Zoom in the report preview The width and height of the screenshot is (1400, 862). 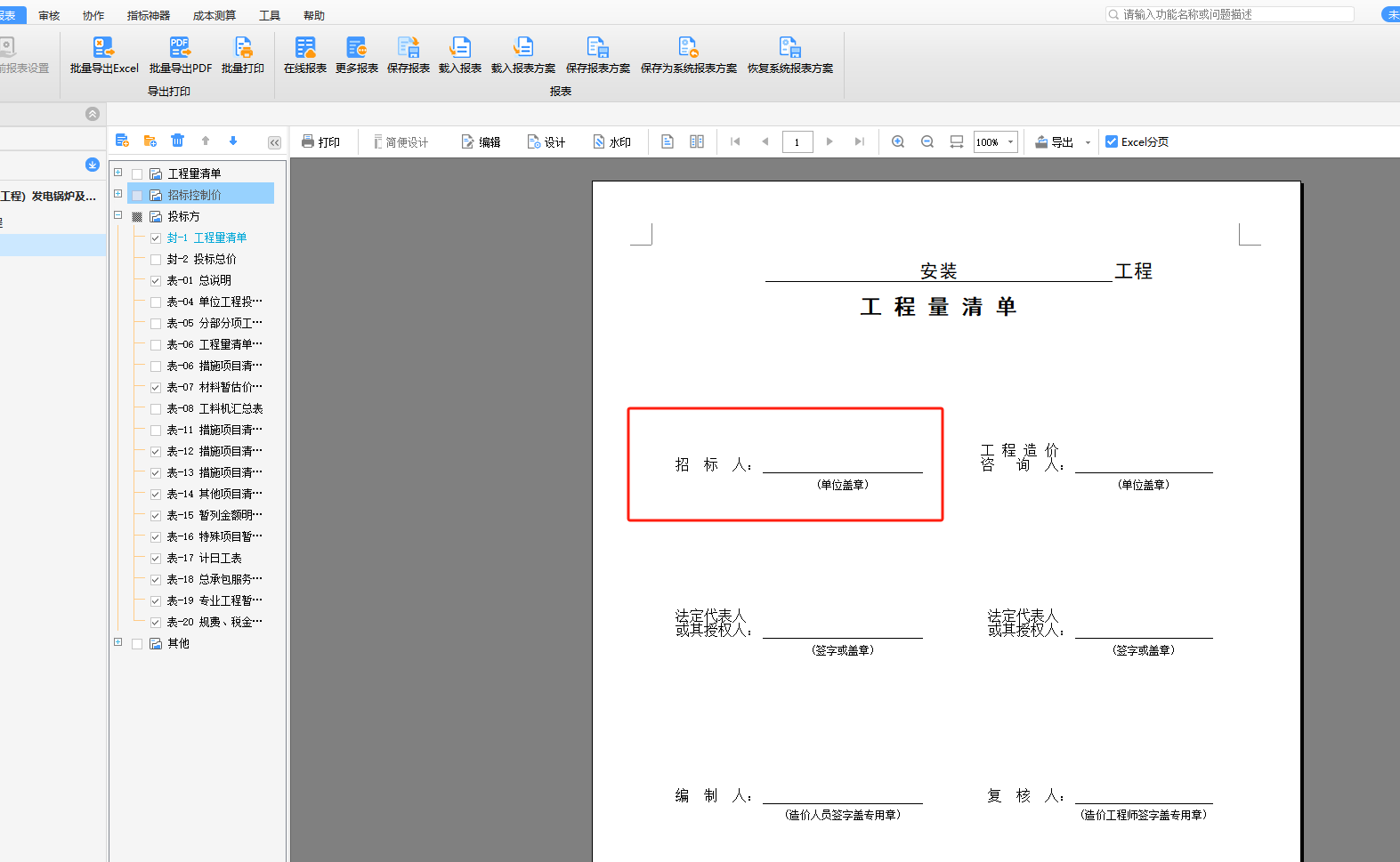[898, 141]
